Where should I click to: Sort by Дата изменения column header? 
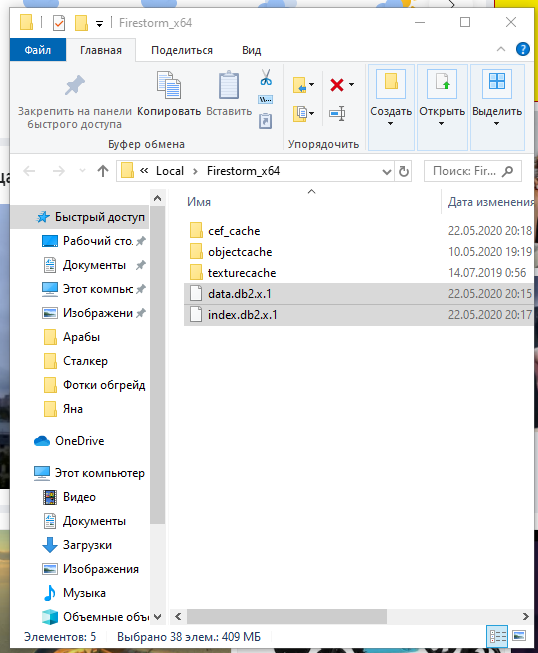[491, 202]
